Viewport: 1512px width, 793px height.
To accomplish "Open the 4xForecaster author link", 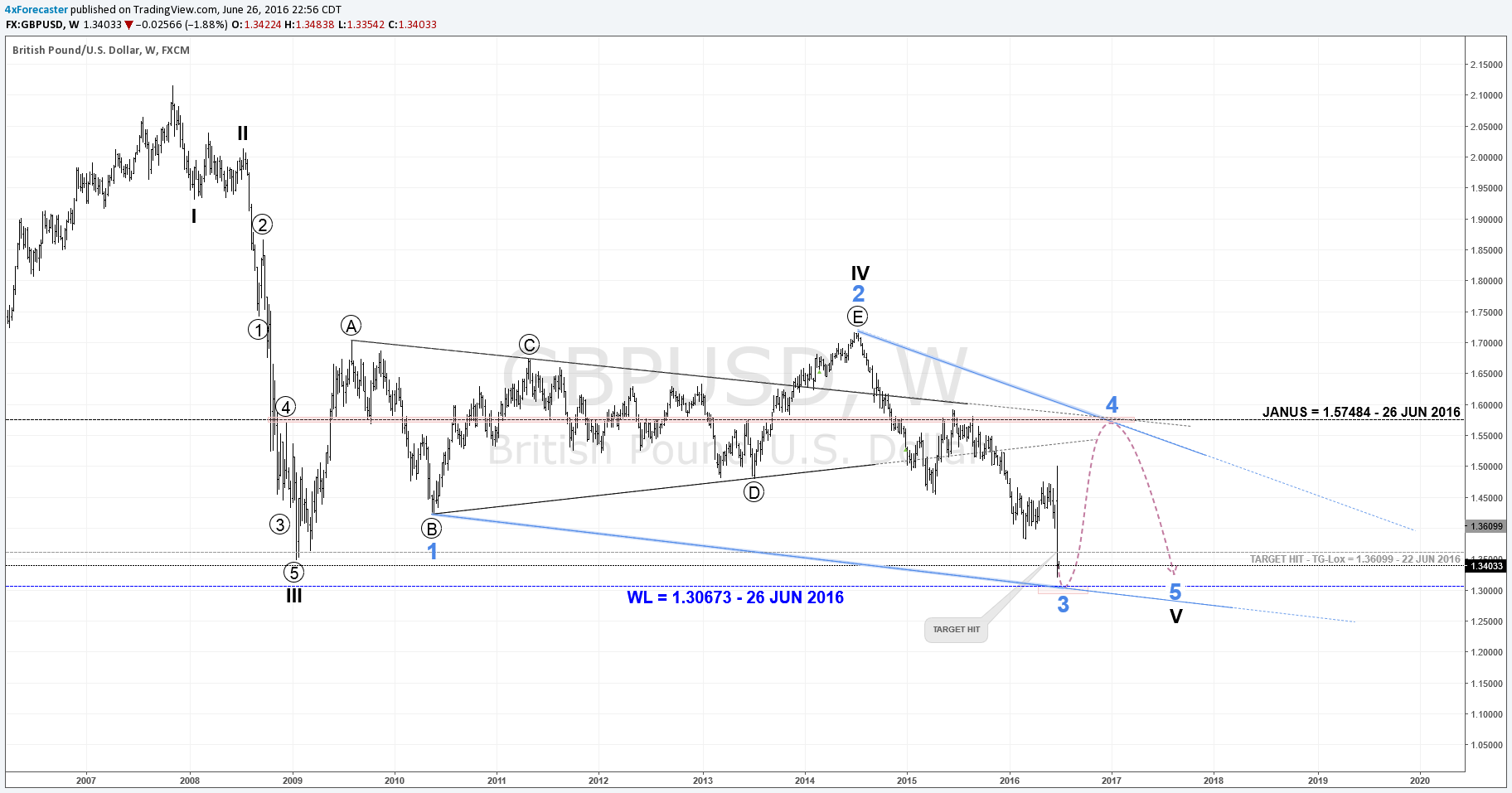I will pyautogui.click(x=36, y=10).
